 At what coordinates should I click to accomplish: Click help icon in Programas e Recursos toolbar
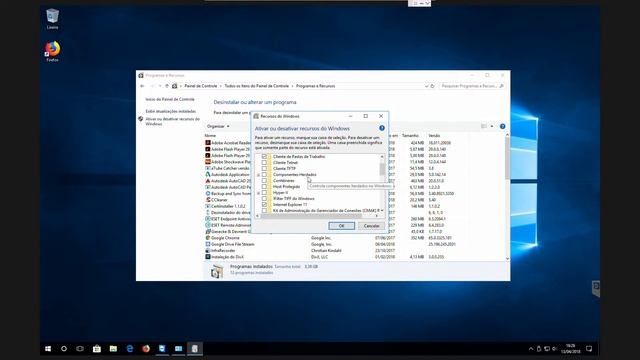click(502, 127)
